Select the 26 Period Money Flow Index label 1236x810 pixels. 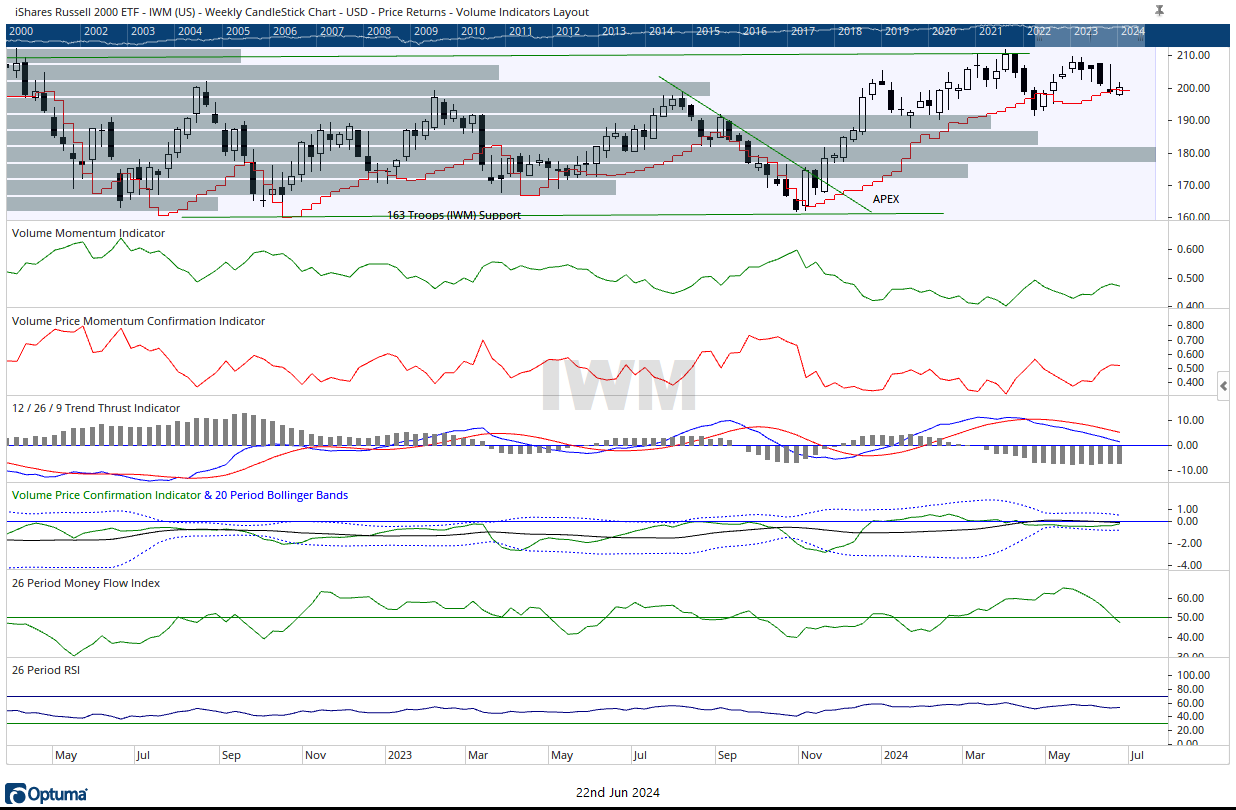[x=85, y=583]
